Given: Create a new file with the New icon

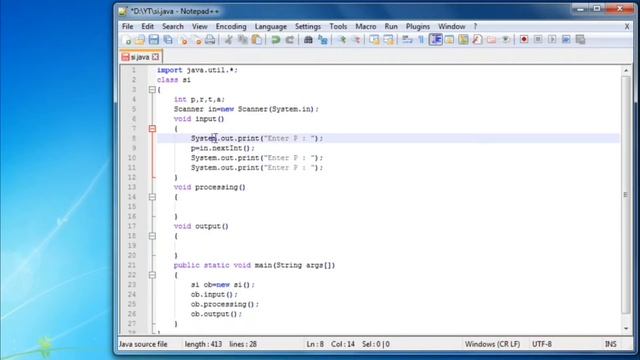Looking at the screenshot, I should pyautogui.click(x=127, y=40).
